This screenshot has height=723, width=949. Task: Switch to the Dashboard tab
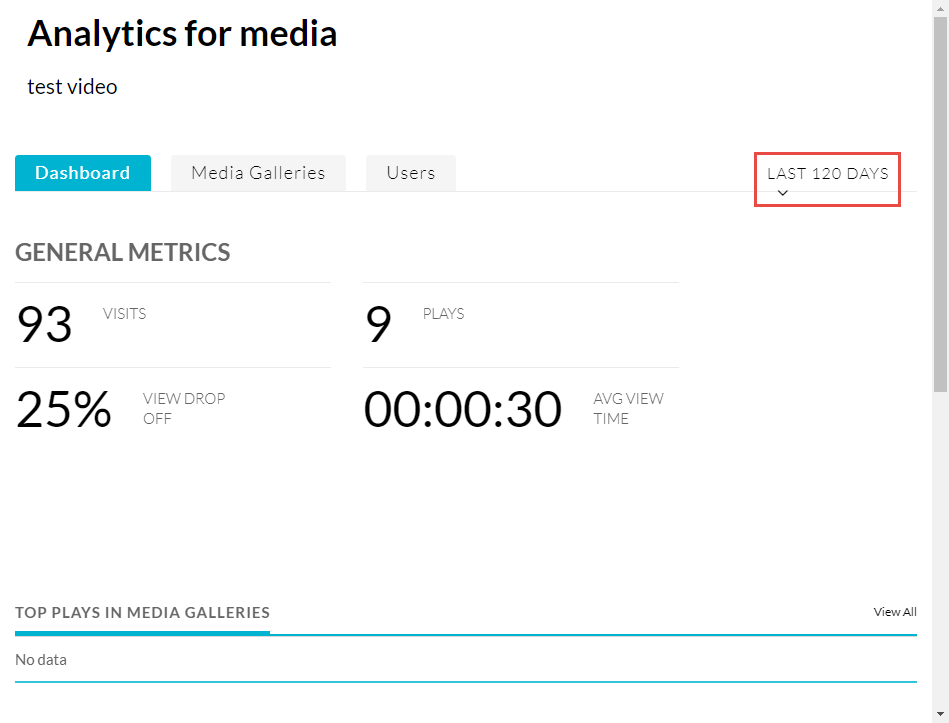click(x=83, y=173)
